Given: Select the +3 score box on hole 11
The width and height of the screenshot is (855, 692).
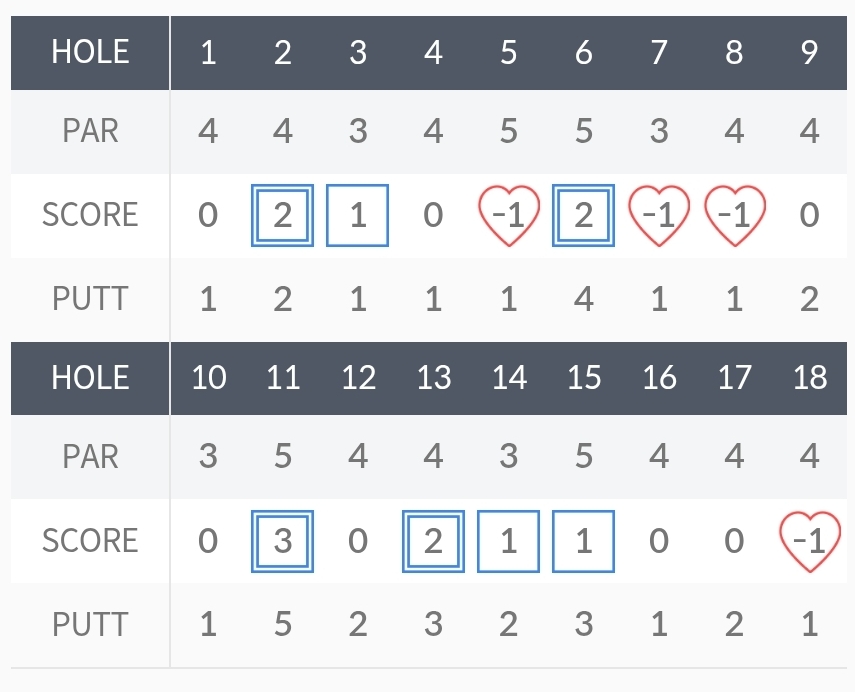Looking at the screenshot, I should pyautogui.click(x=283, y=541).
